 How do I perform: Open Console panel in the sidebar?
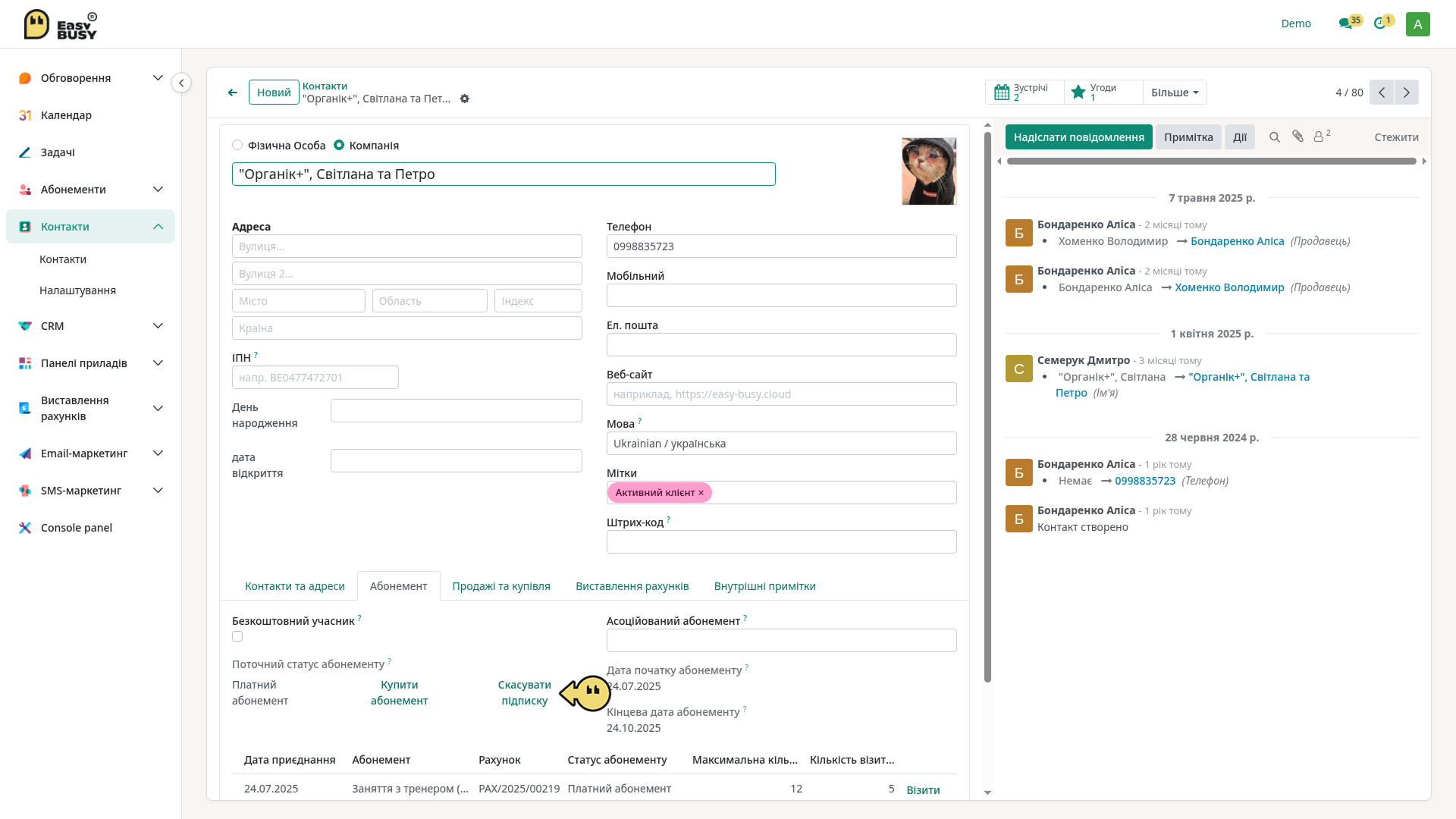point(76,528)
